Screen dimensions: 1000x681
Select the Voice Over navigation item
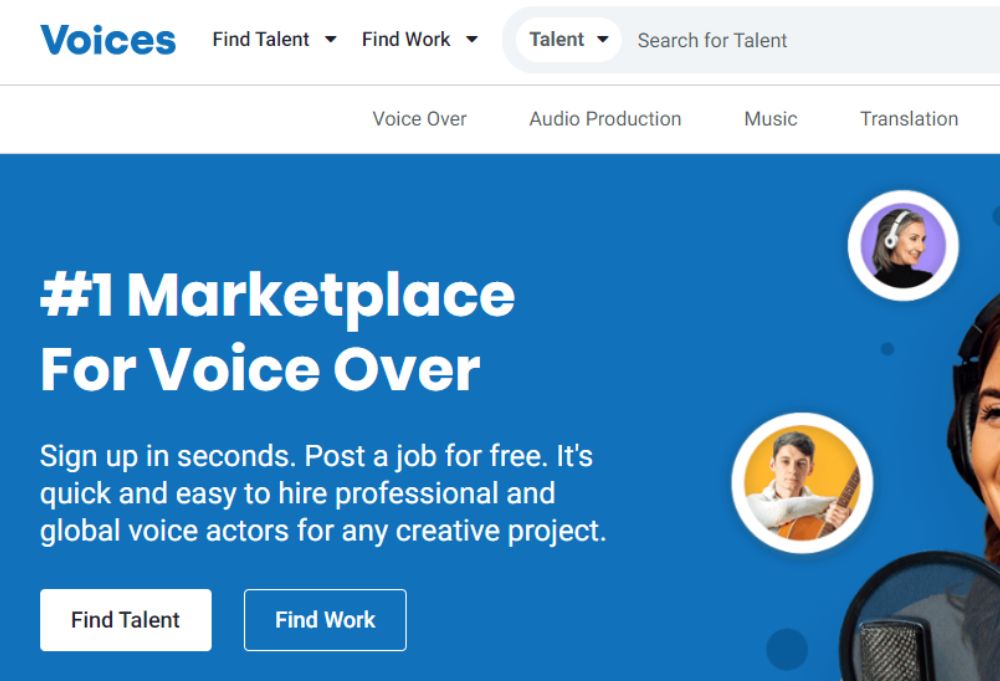420,119
